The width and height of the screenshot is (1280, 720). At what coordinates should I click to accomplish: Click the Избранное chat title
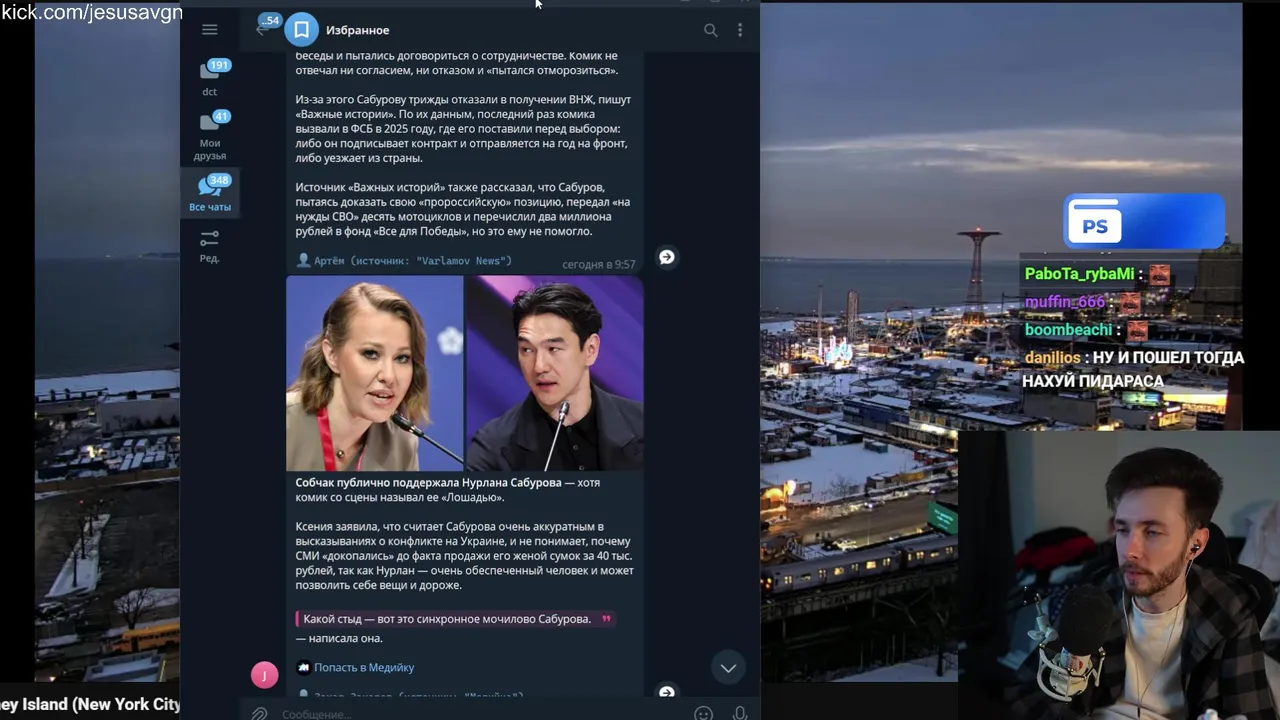point(357,30)
